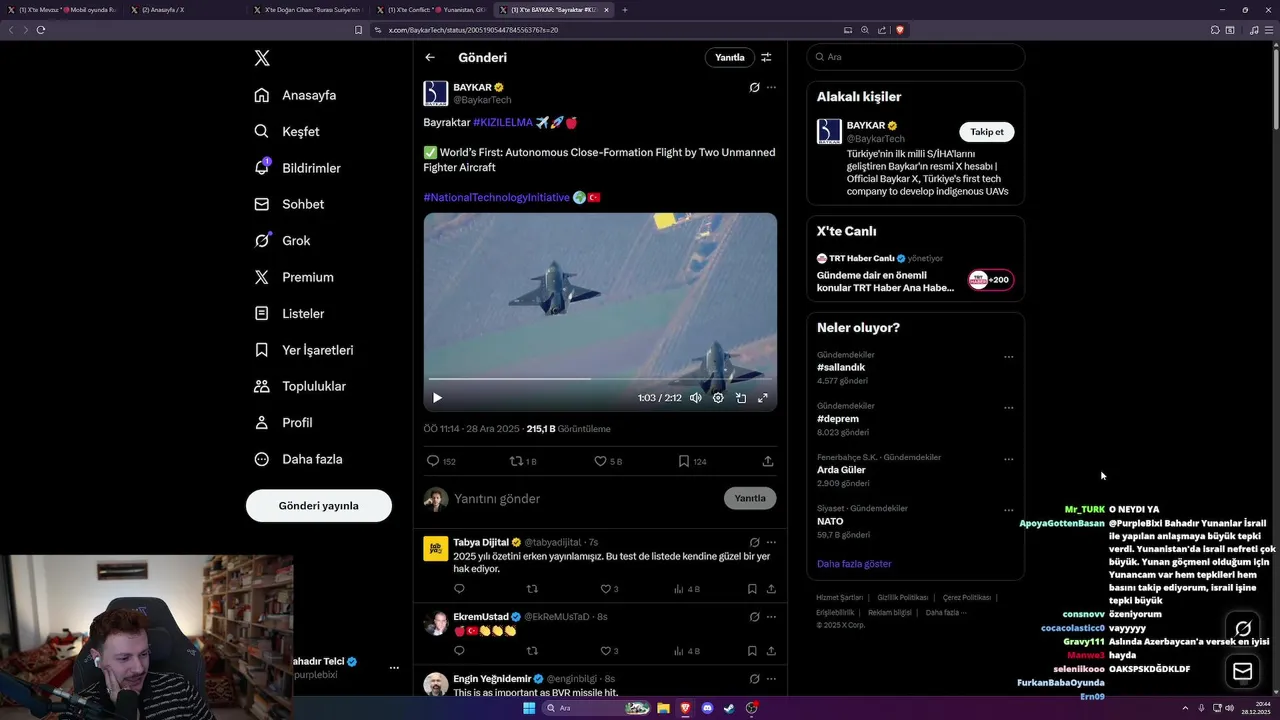This screenshot has width=1280, height=720.
Task: Click Daha göster link
Action: pyautogui.click(x=854, y=564)
